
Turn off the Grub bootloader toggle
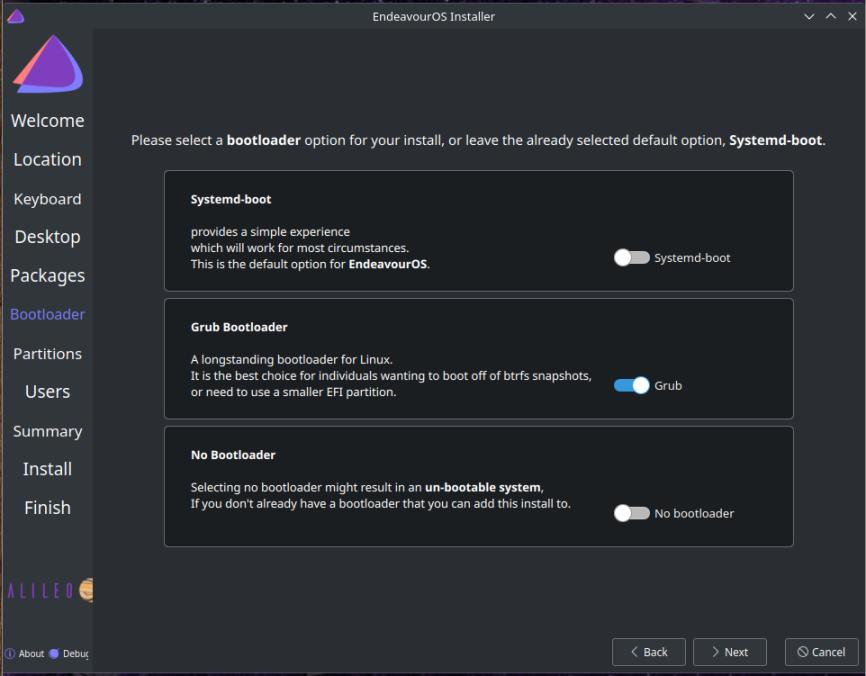(631, 385)
